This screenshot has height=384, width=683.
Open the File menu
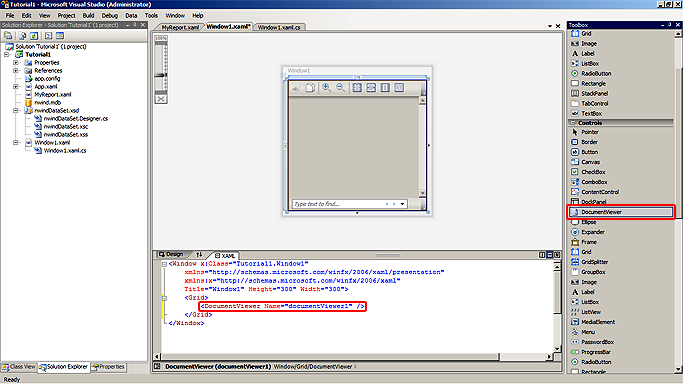[x=10, y=15]
